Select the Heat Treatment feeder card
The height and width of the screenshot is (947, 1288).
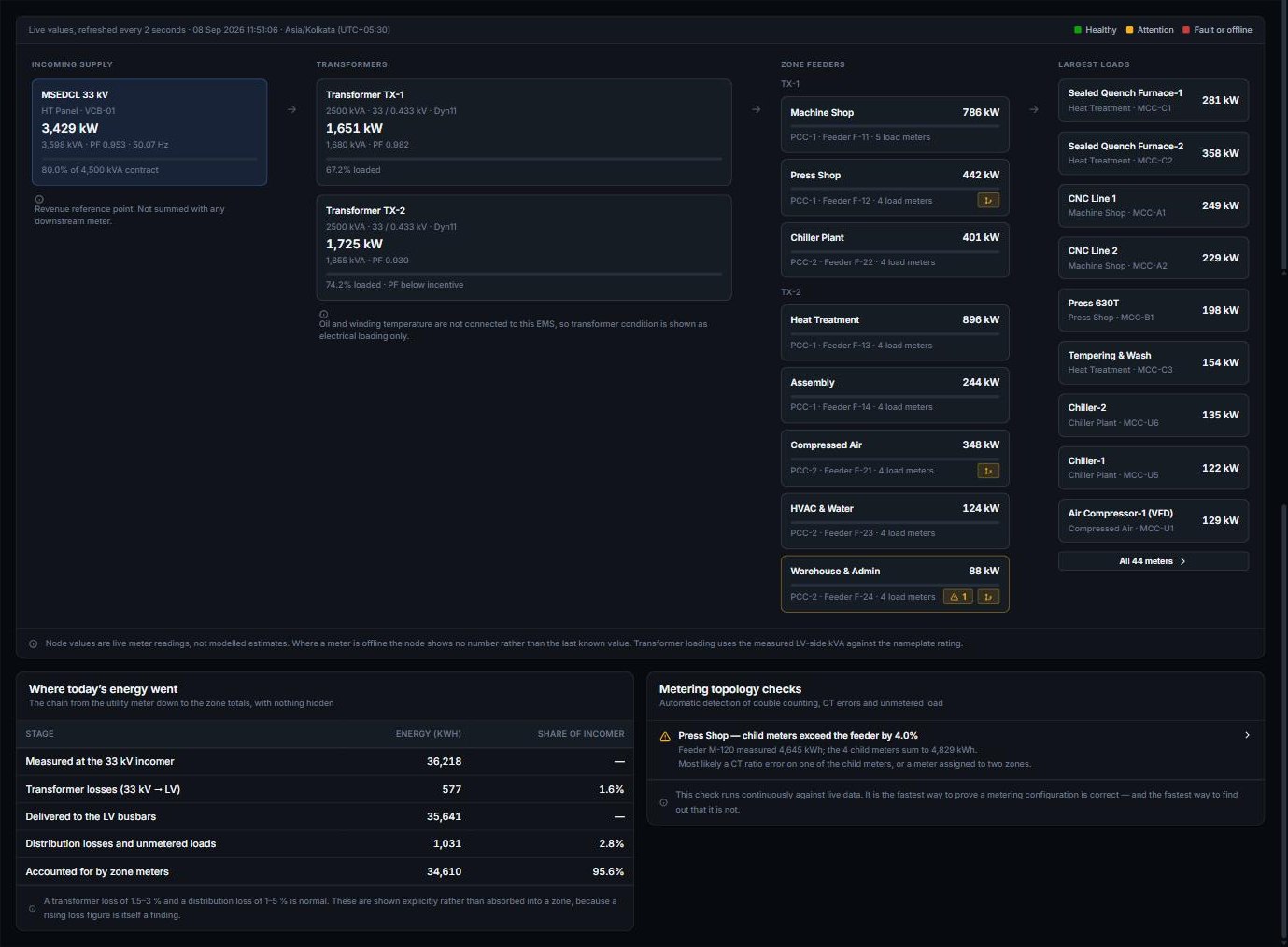click(x=895, y=332)
